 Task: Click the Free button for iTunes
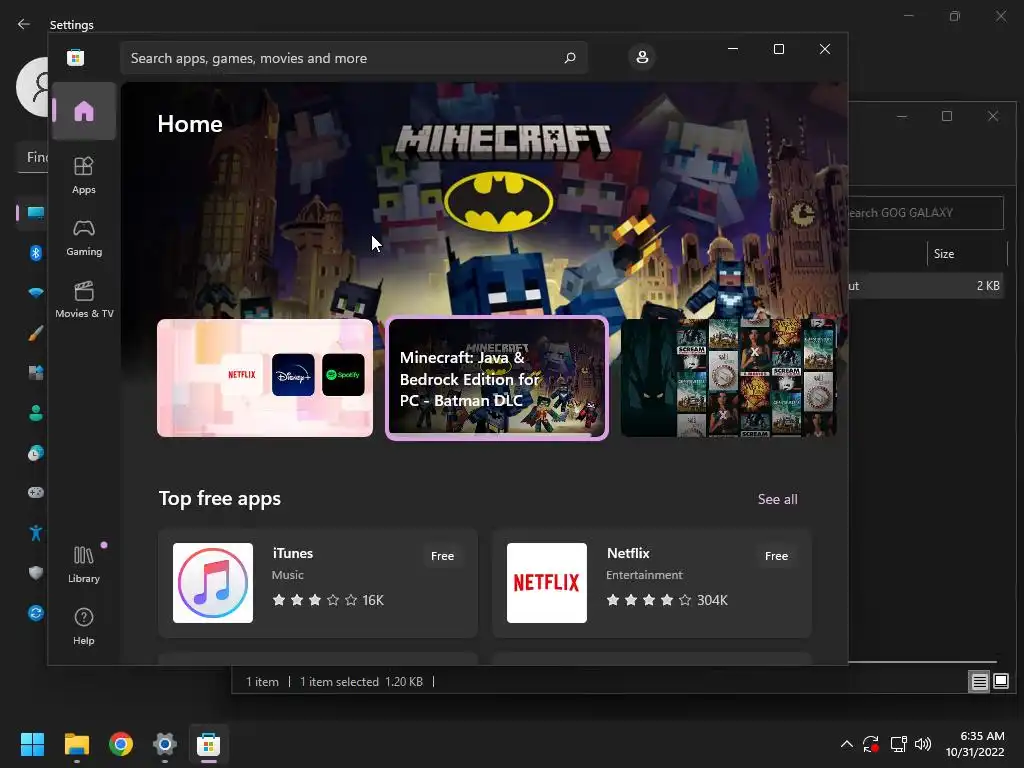[442, 556]
